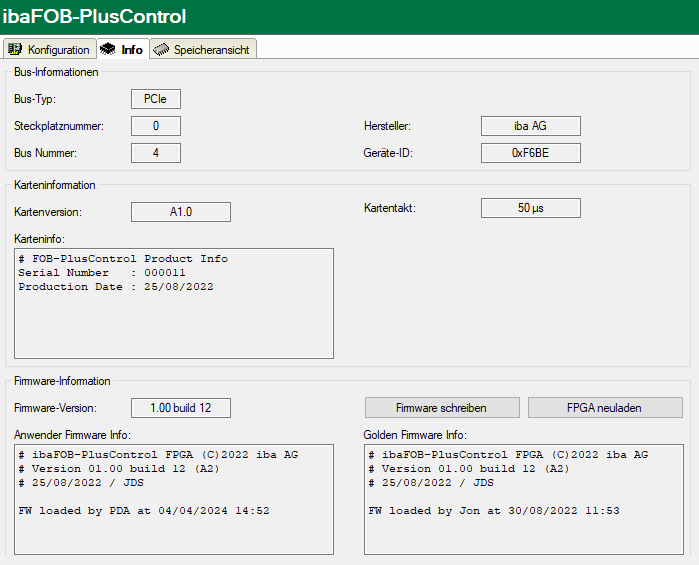Click the Bus-Typ field showing PCIe

155,99
